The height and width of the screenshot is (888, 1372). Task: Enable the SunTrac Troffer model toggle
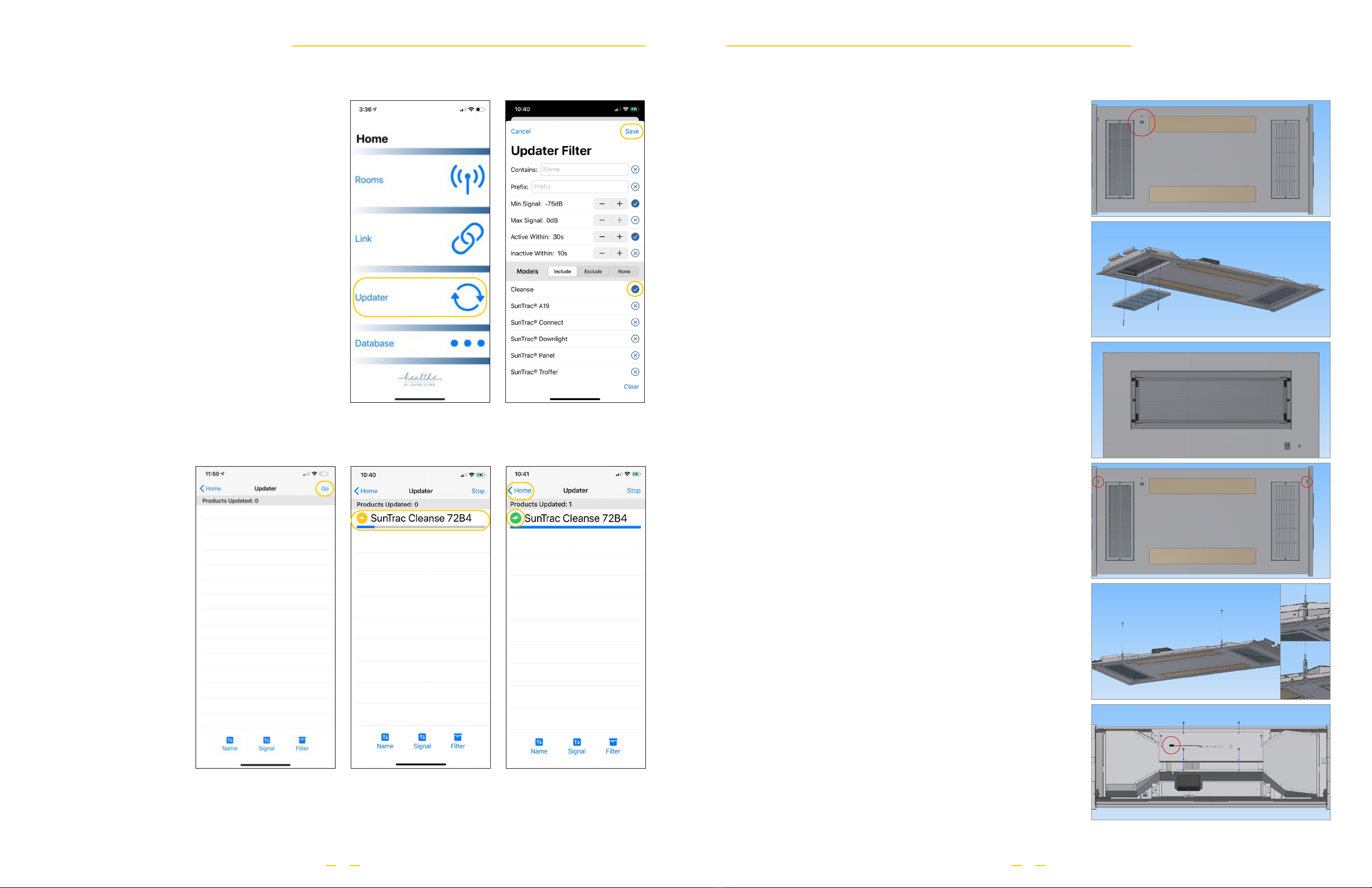pyautogui.click(x=635, y=372)
